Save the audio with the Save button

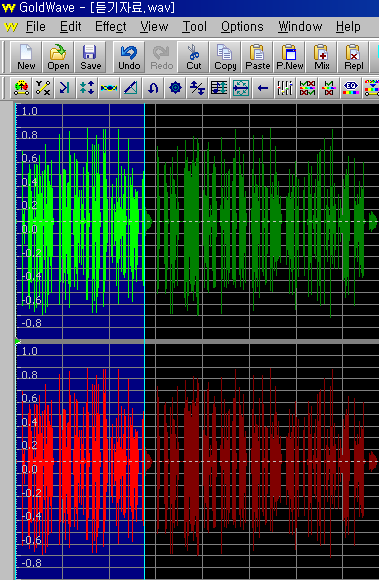(x=90, y=57)
